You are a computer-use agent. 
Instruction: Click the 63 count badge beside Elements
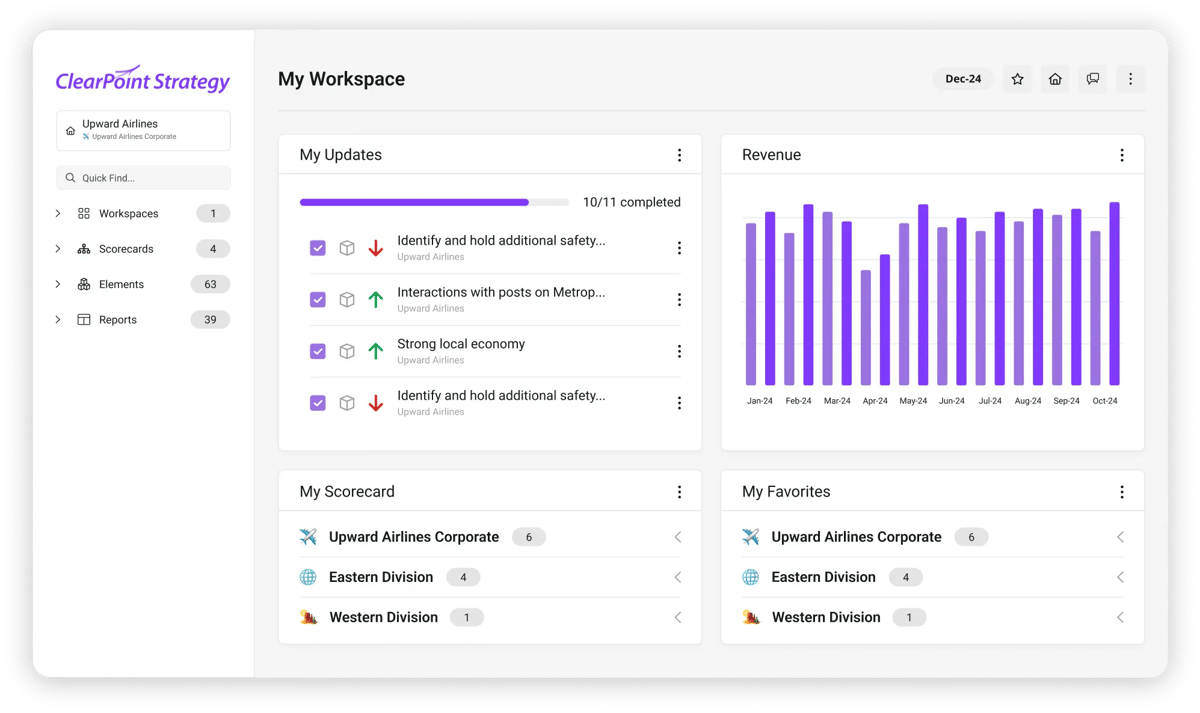click(x=210, y=284)
